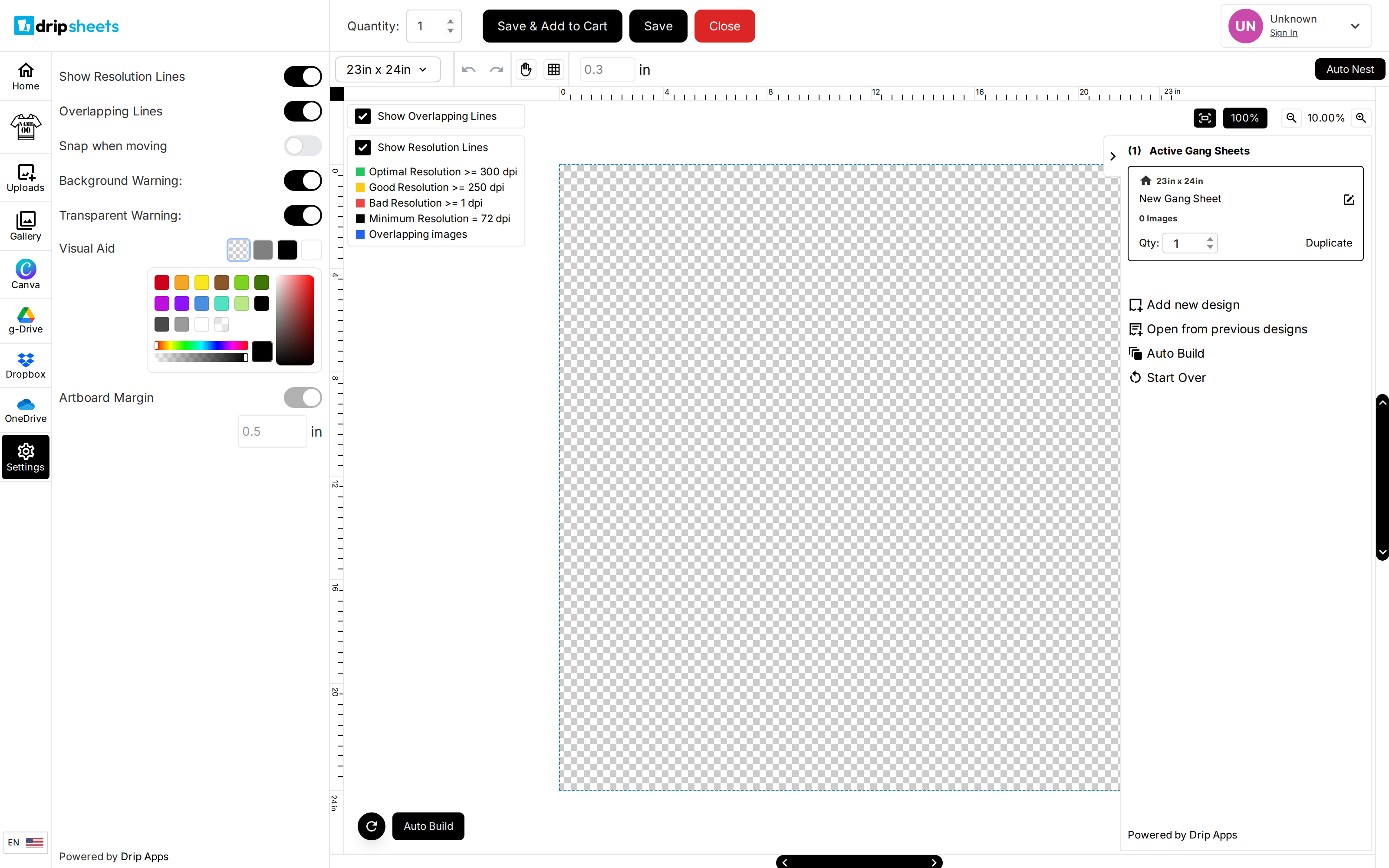1389x868 pixels.
Task: Click Save & Add to Cart
Action: [x=552, y=26]
